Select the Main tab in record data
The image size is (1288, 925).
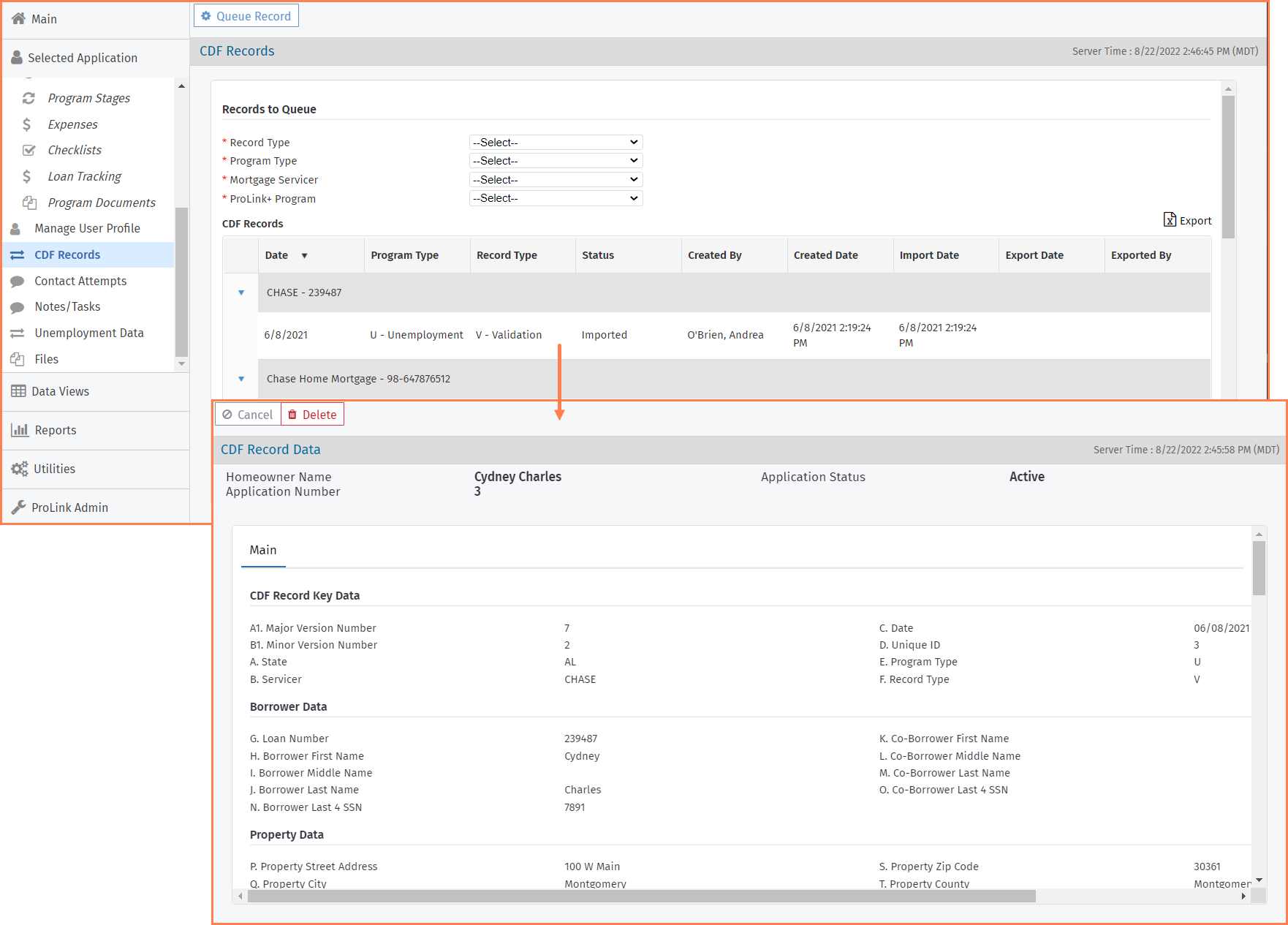click(263, 550)
